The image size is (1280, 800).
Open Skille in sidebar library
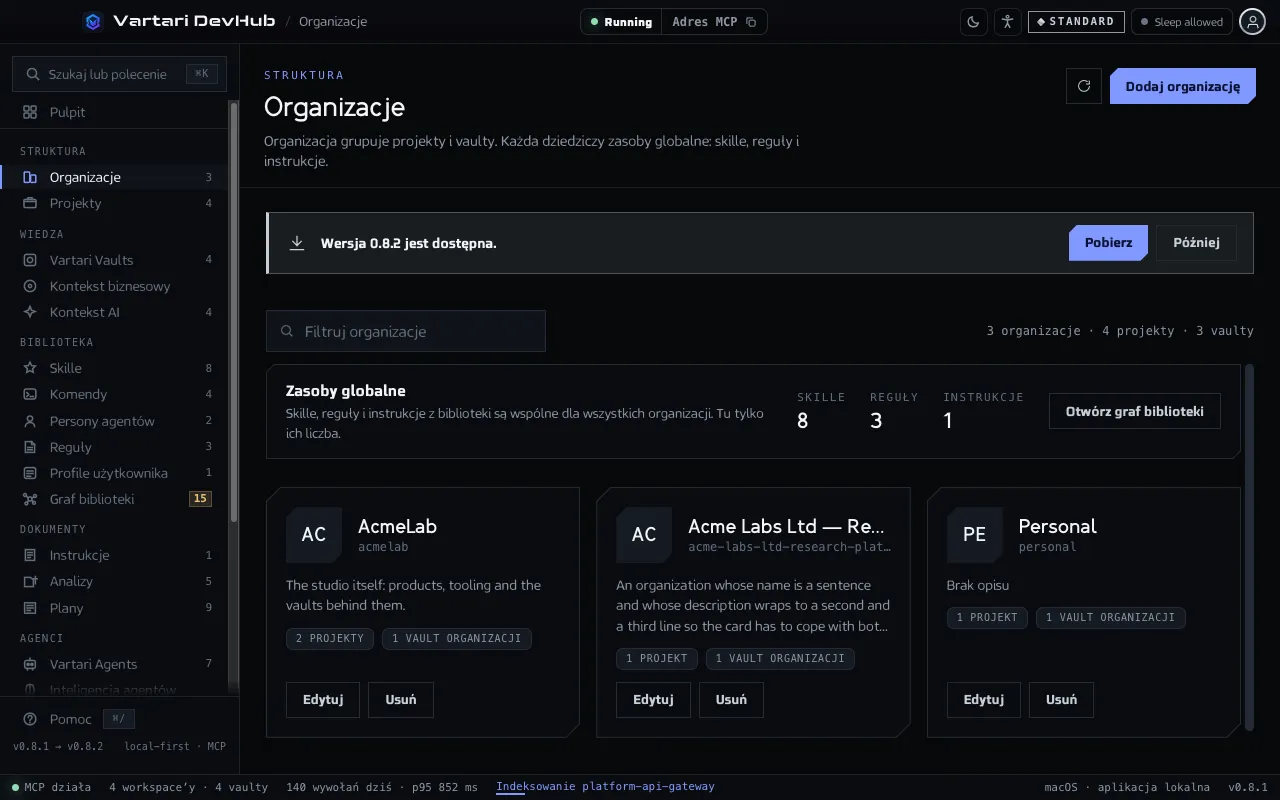tap(116, 368)
